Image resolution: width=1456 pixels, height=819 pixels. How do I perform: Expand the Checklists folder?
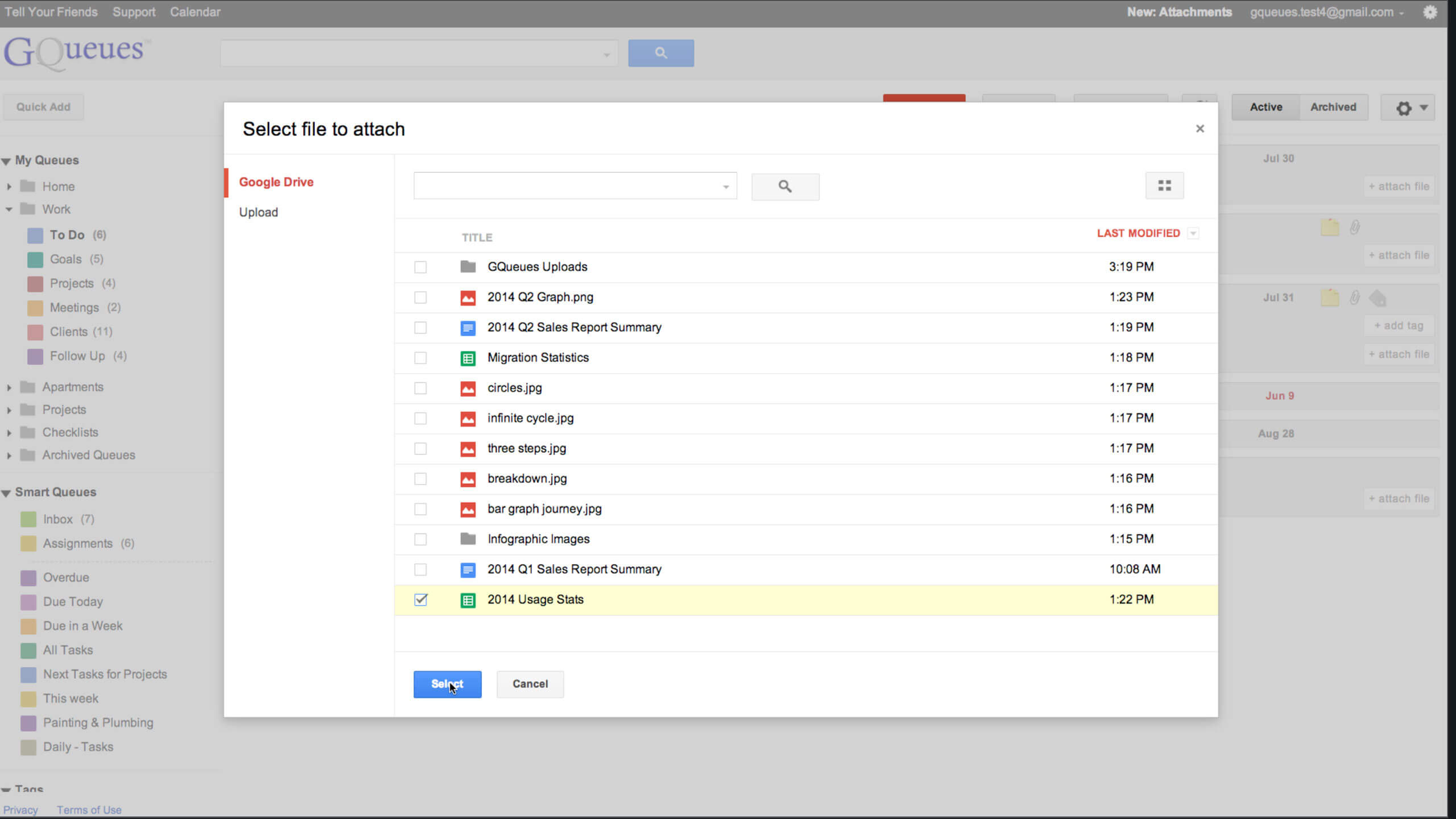tap(9, 433)
